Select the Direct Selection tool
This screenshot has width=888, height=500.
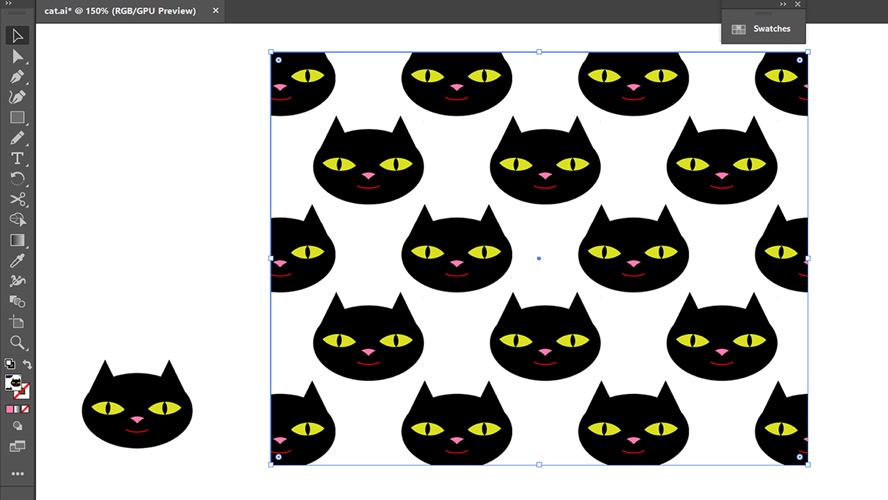[x=18, y=56]
